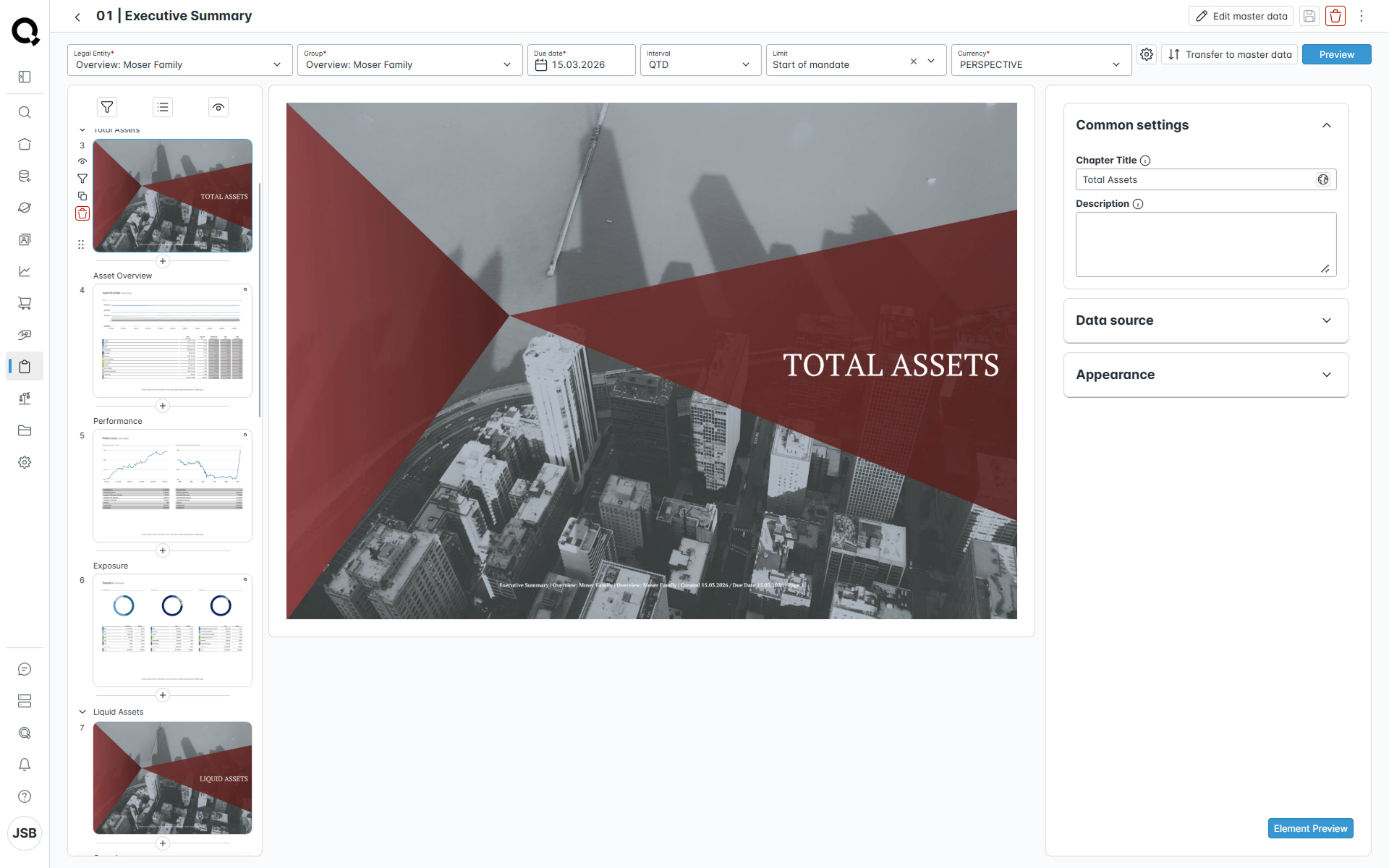
Task: Open the search icon in left sidebar
Action: pos(25,112)
